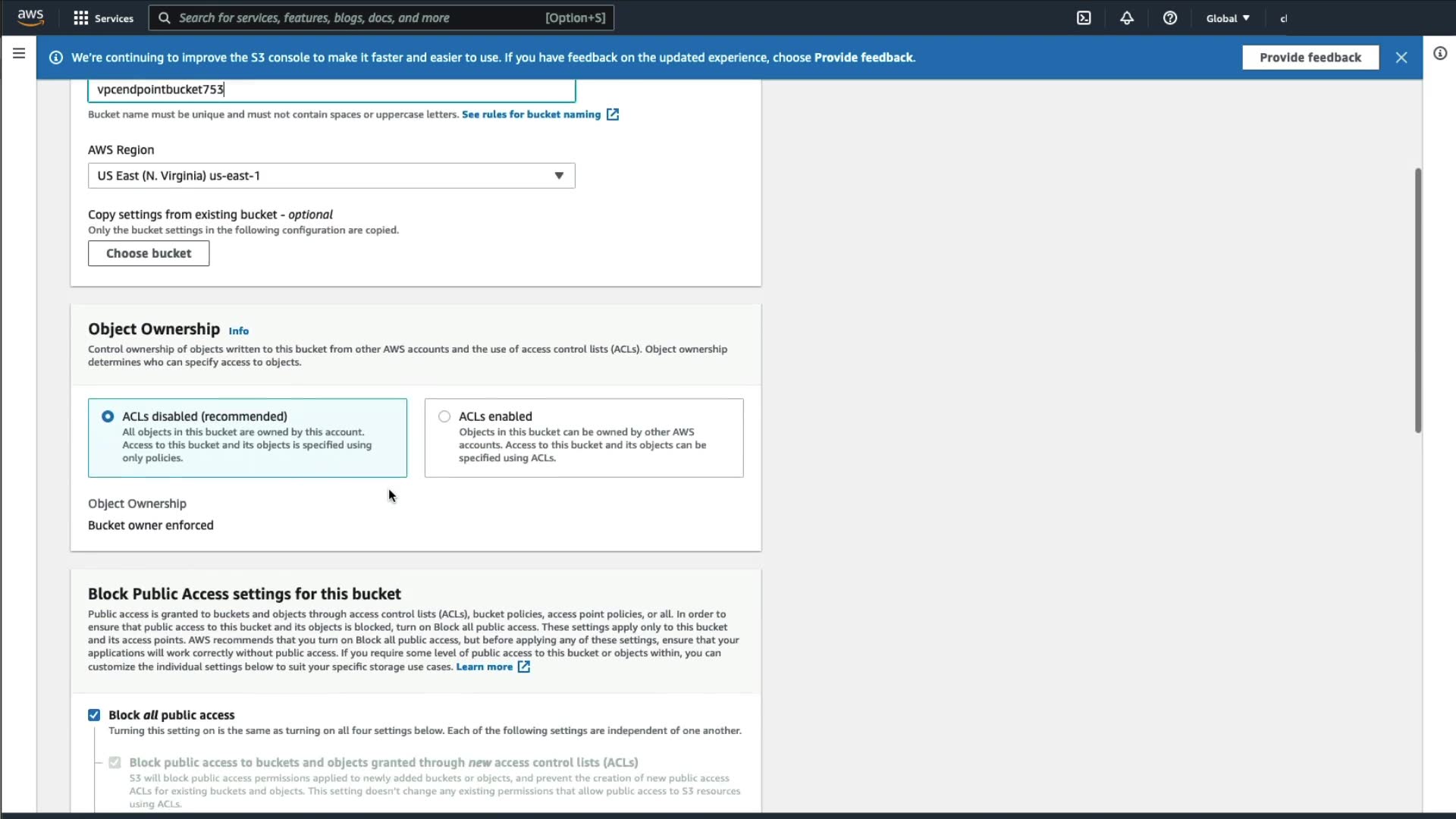Viewport: 1456px width, 819px height.
Task: Open the help question mark icon
Action: [1170, 18]
